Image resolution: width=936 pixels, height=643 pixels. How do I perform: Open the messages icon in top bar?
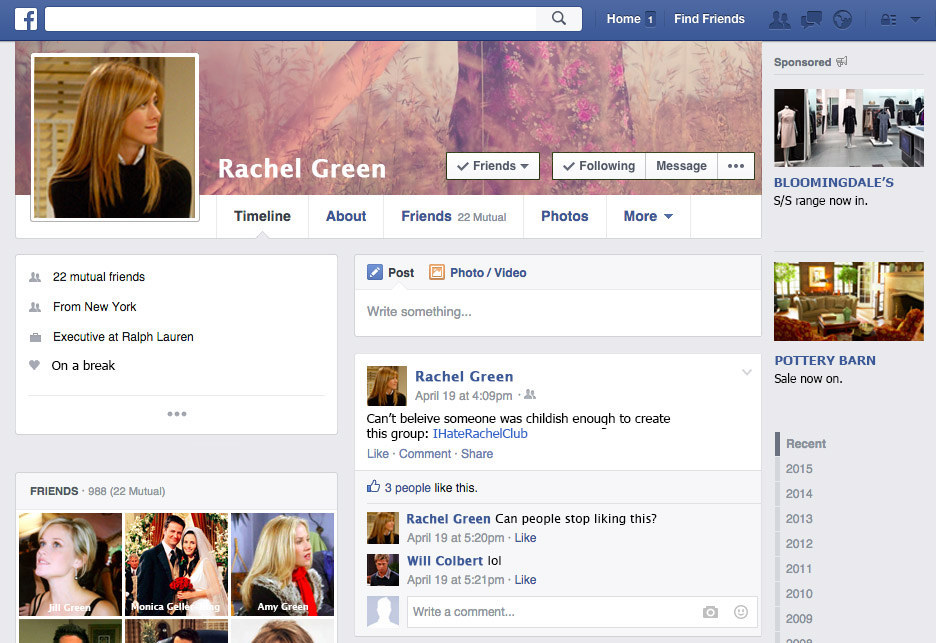811,19
